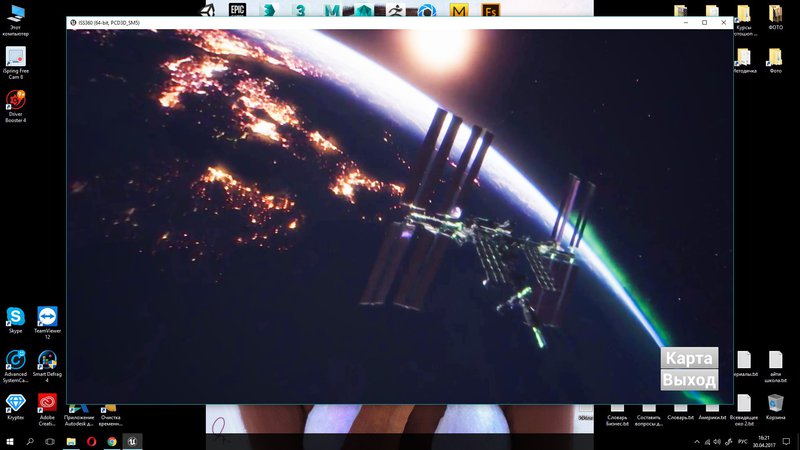
Task: Open the Windows Start menu
Action: 8,441
